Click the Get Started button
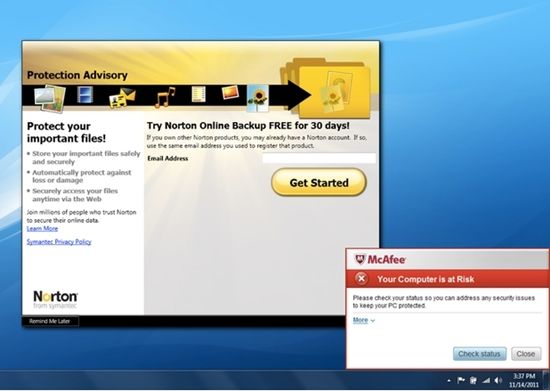 (319, 182)
